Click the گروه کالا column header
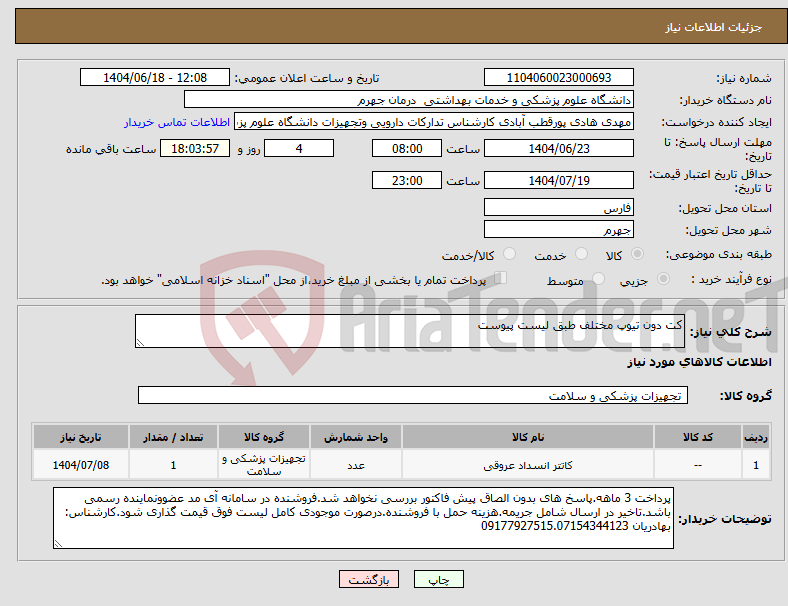 [264, 437]
